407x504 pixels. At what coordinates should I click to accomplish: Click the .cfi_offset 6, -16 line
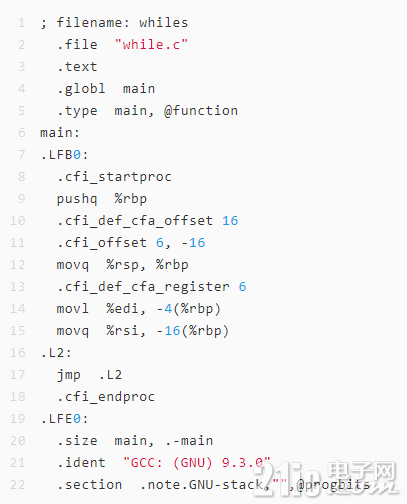point(131,243)
